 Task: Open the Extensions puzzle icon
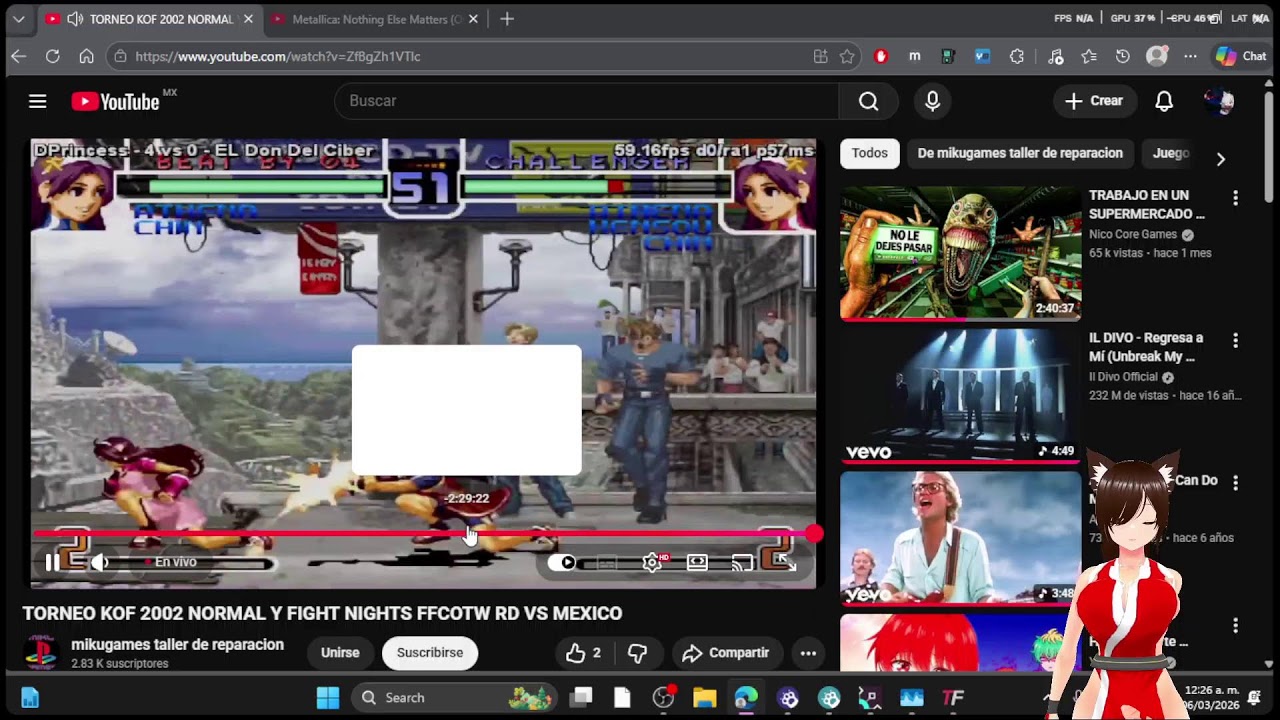pos(1017,57)
